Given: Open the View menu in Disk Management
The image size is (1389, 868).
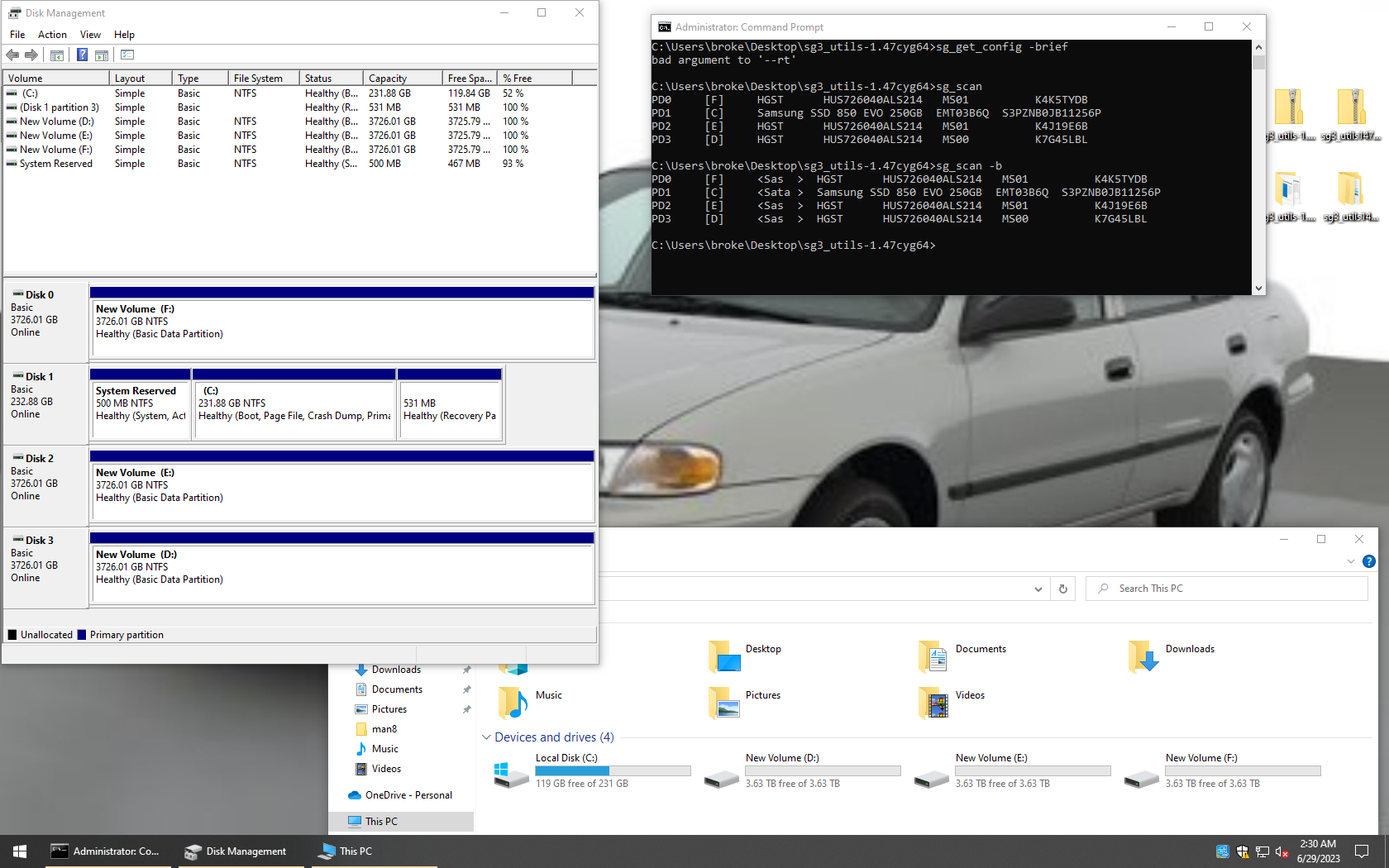Looking at the screenshot, I should coord(90,35).
